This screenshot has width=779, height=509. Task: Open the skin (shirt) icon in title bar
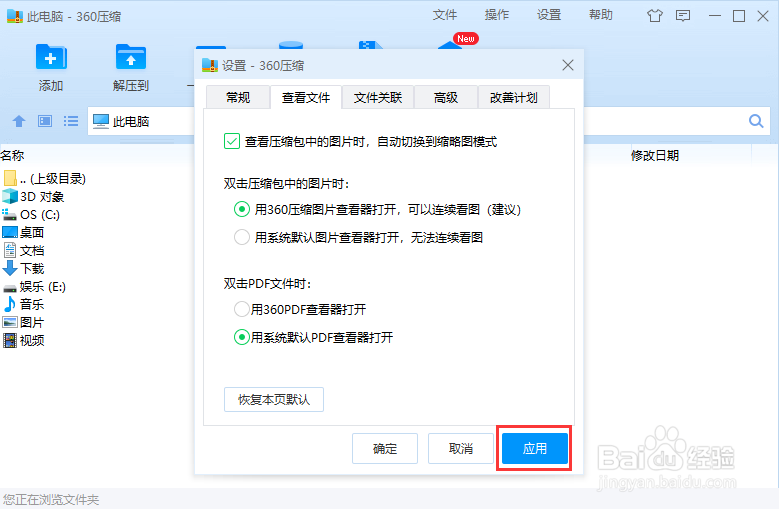tap(655, 16)
